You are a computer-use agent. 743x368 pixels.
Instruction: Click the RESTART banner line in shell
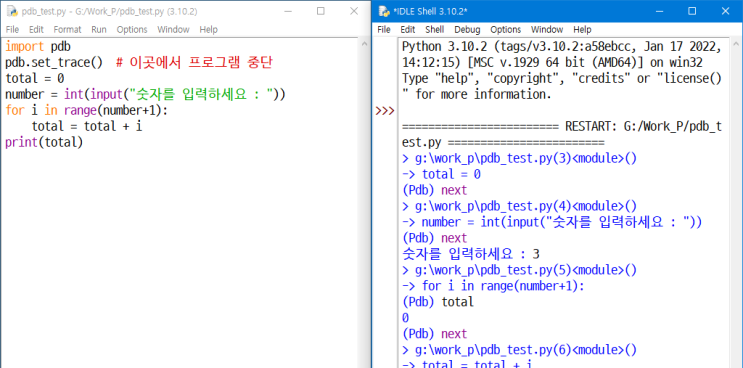pyautogui.click(x=562, y=135)
